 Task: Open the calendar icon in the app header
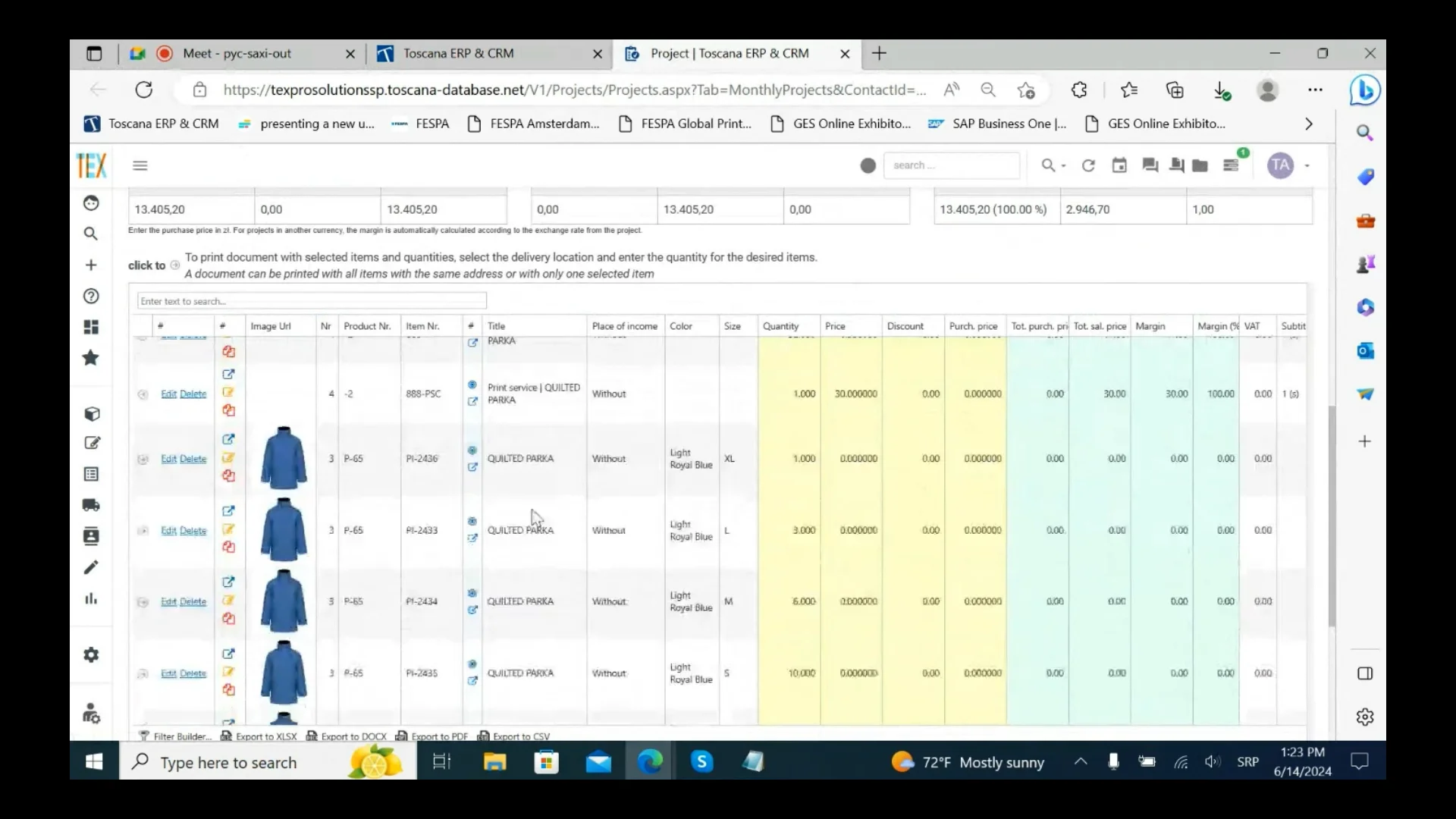1119,165
